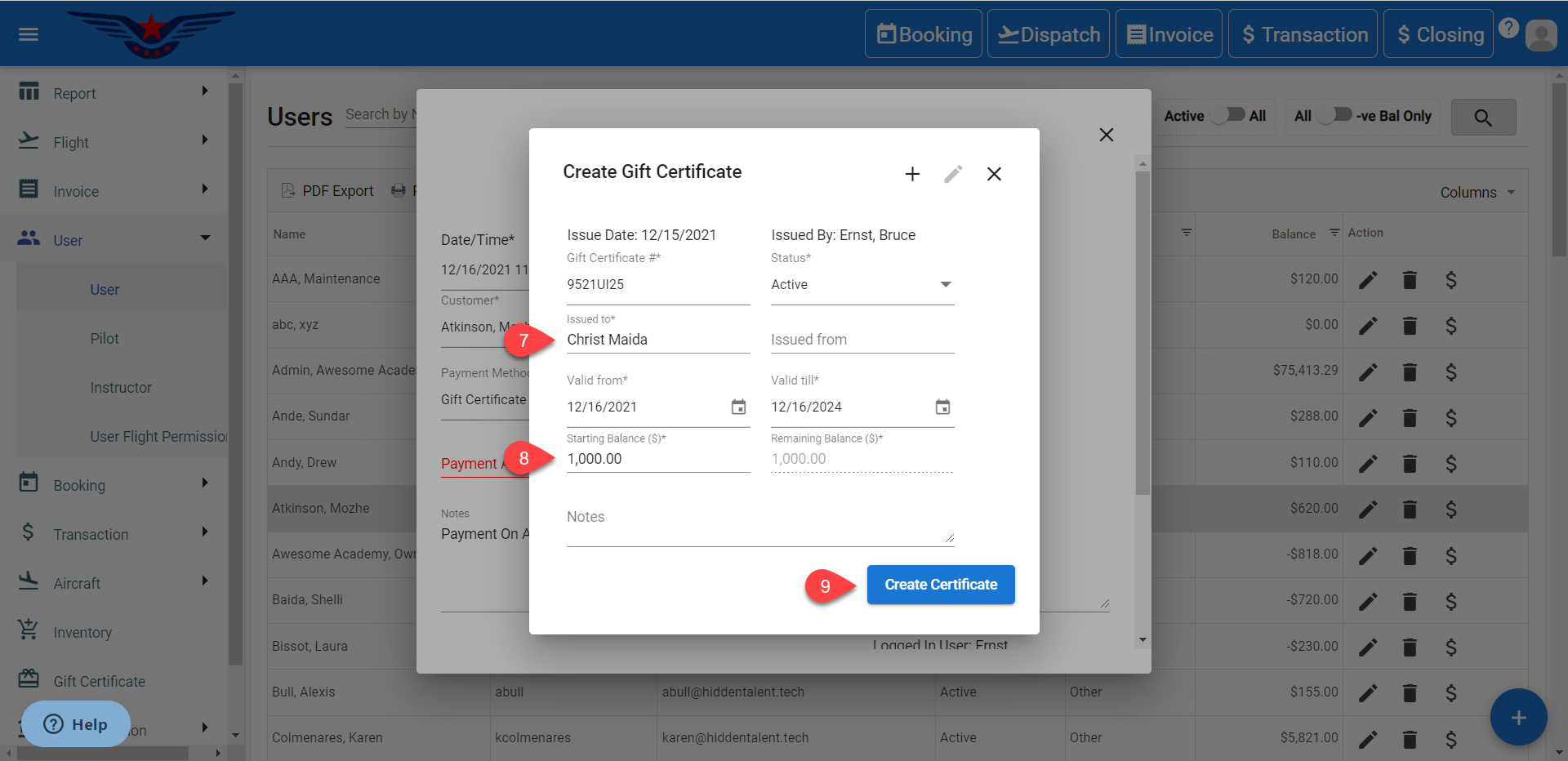Image resolution: width=1568 pixels, height=761 pixels.
Task: Click the Starting Balance input field
Action: (657, 459)
